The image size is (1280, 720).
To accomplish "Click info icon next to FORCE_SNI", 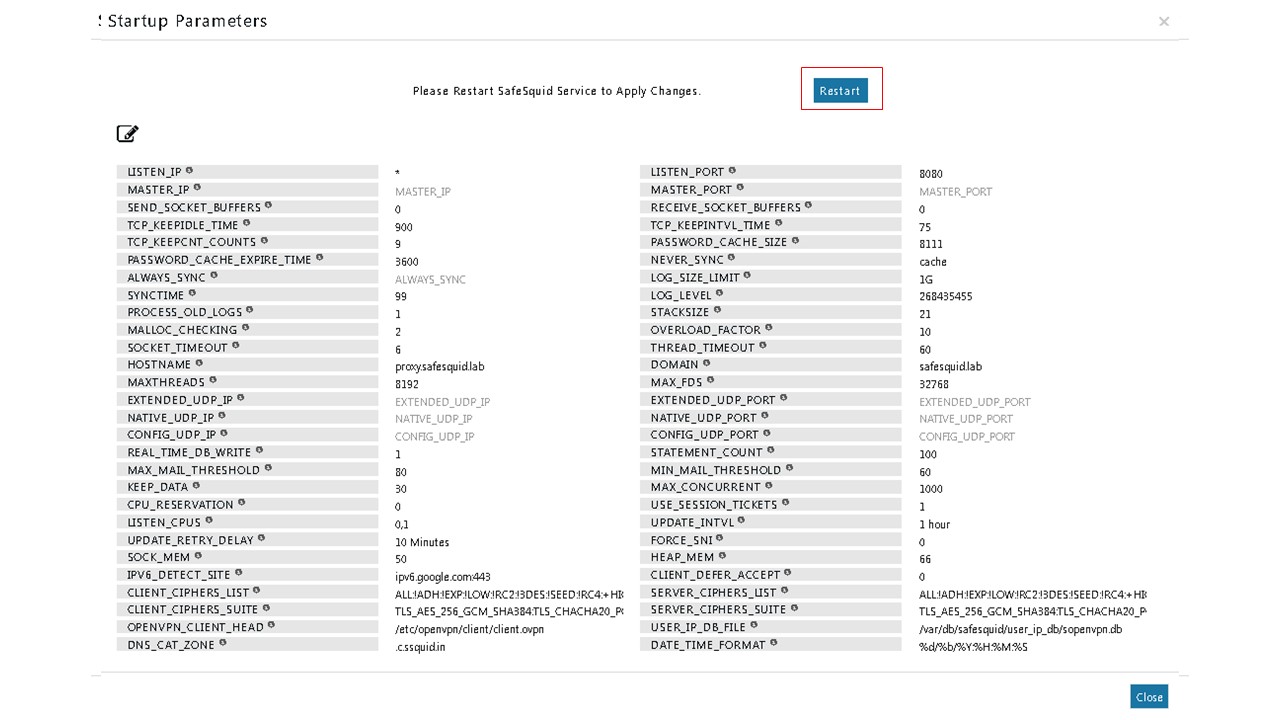I will pos(719,539).
